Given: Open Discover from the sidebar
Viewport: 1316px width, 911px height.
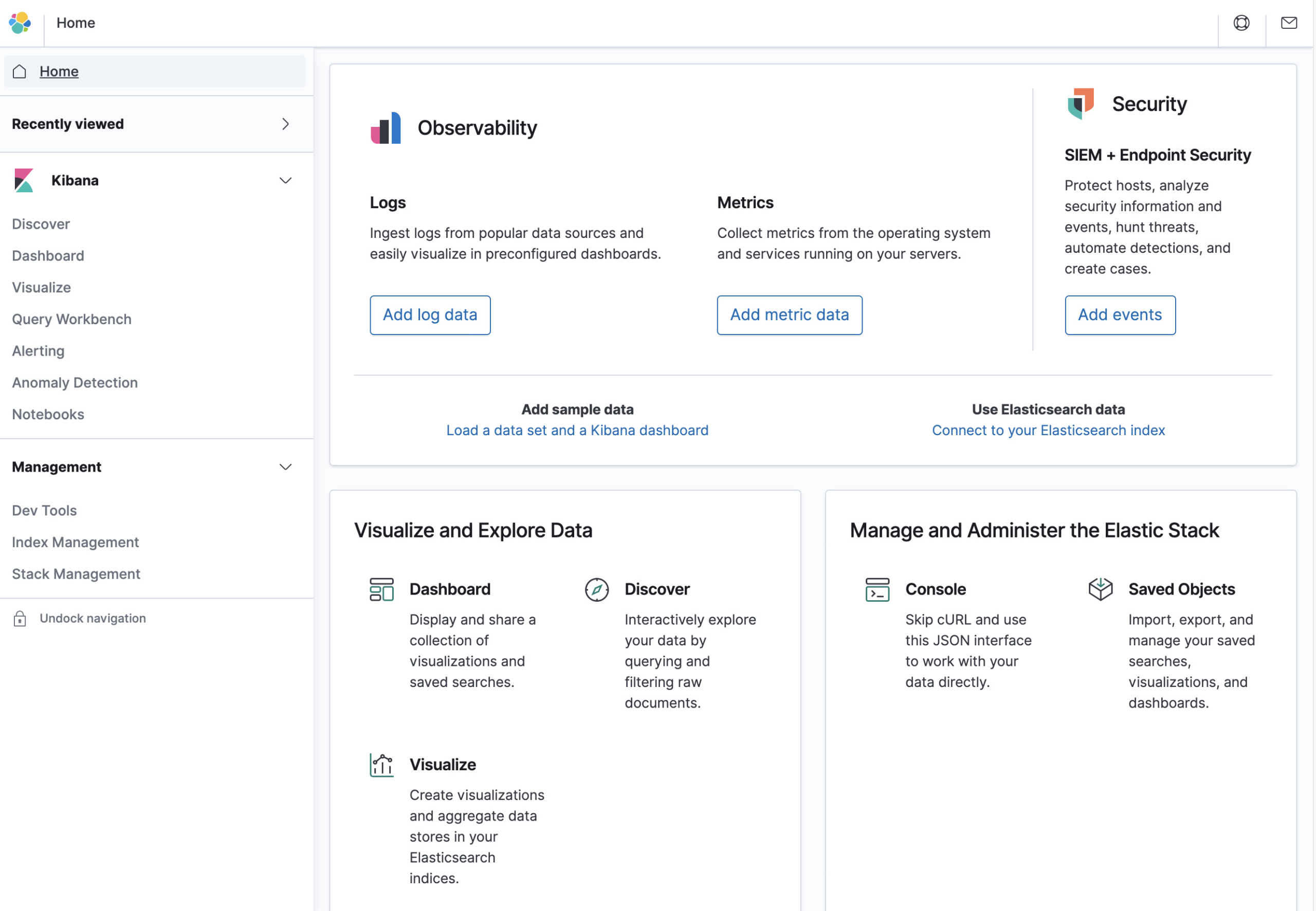Looking at the screenshot, I should coord(41,224).
